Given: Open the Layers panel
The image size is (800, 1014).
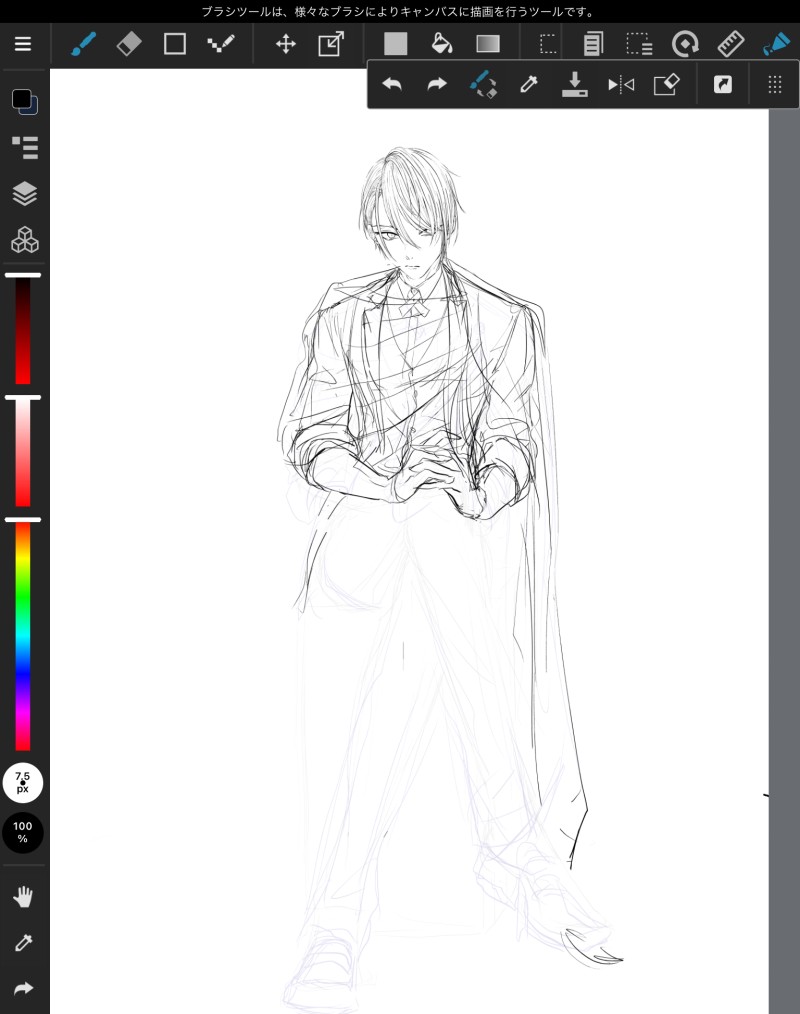Looking at the screenshot, I should pyautogui.click(x=25, y=193).
